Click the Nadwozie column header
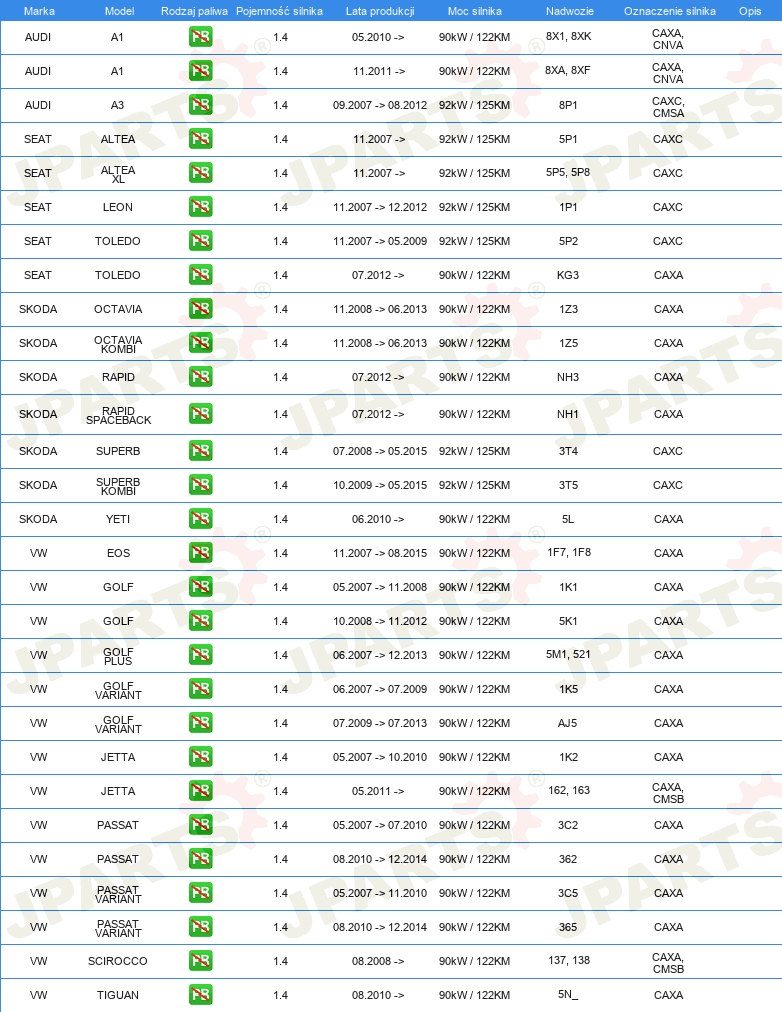The width and height of the screenshot is (782, 1012). tap(570, 11)
